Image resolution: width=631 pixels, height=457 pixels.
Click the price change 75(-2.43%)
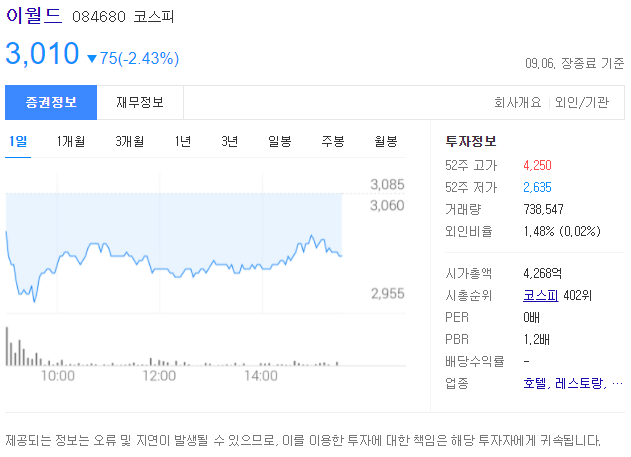point(139,58)
